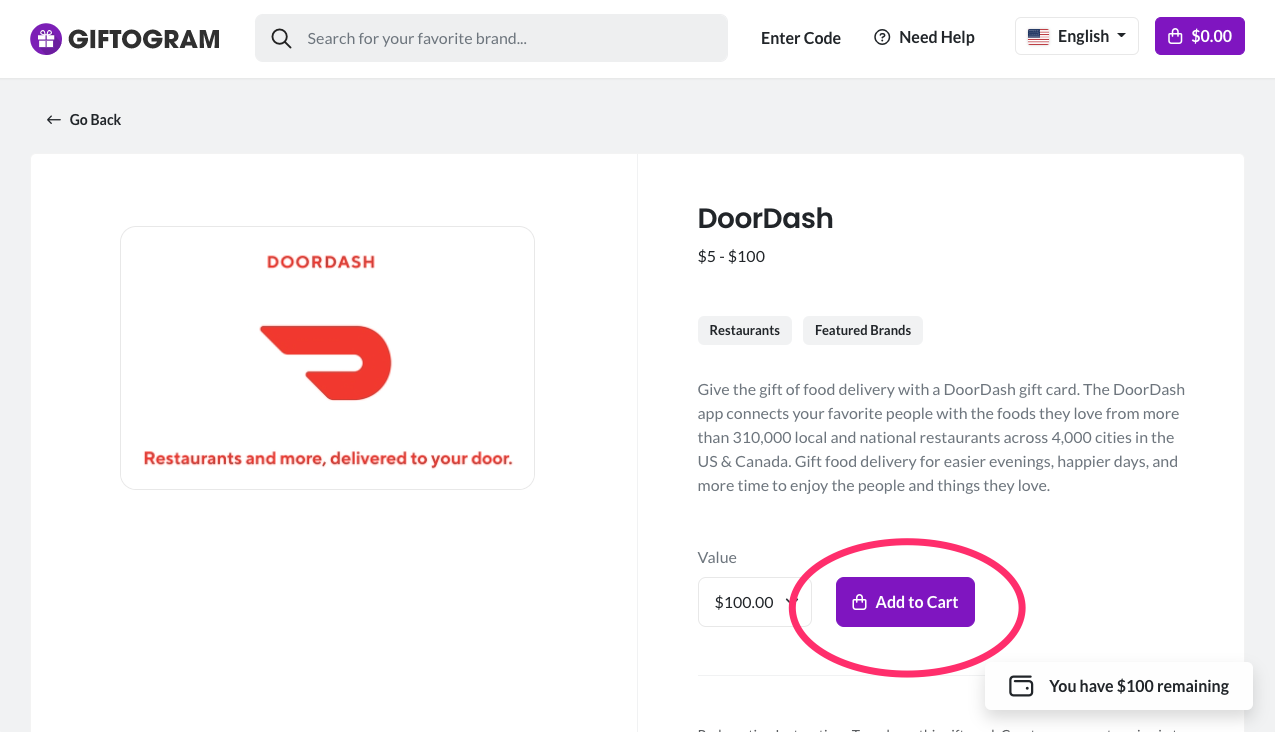Click the Go Back arrow icon
Viewport: 1275px width, 732px height.
click(54, 120)
